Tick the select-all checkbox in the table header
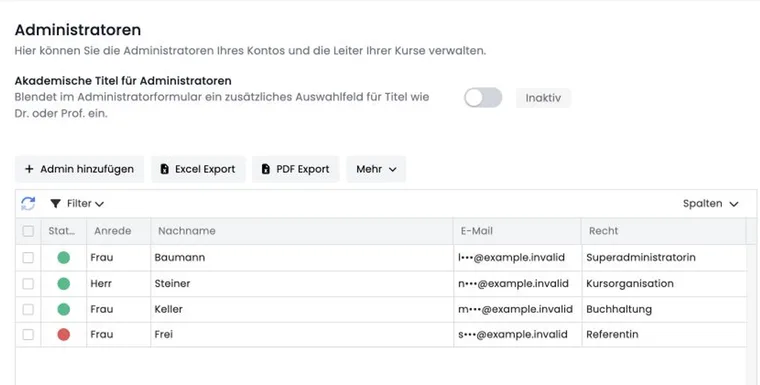 click(28, 231)
